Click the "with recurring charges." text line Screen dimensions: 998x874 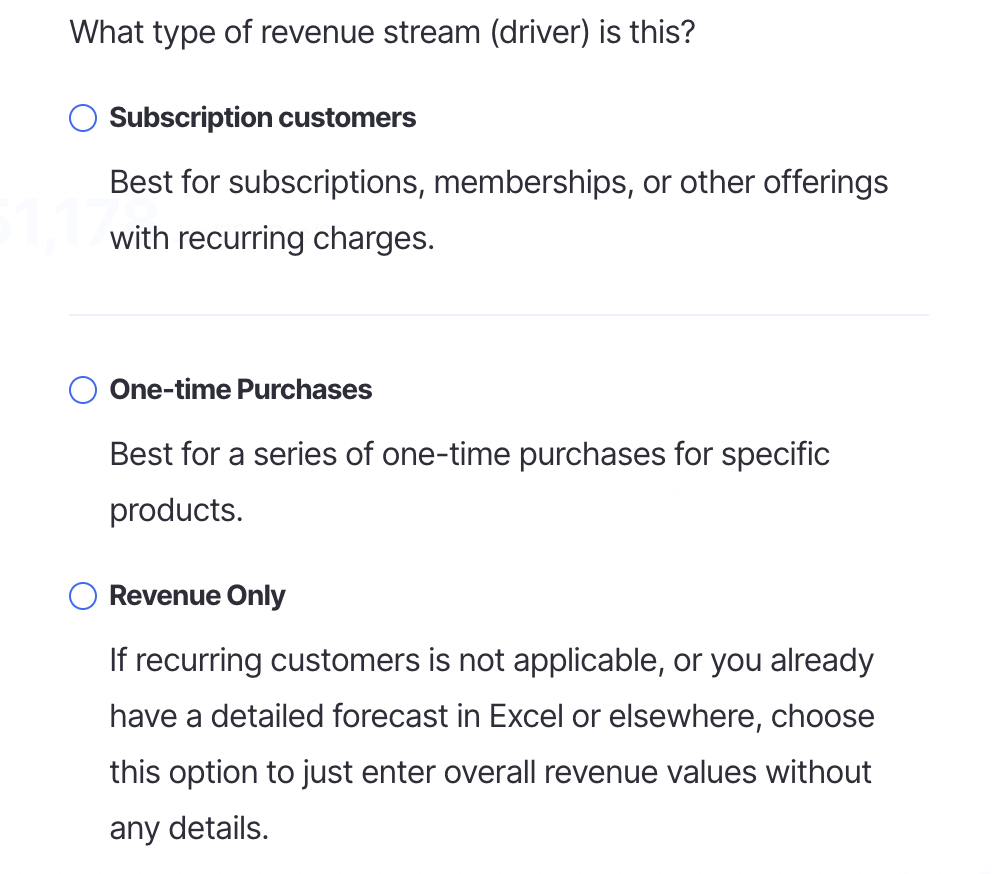click(x=272, y=239)
